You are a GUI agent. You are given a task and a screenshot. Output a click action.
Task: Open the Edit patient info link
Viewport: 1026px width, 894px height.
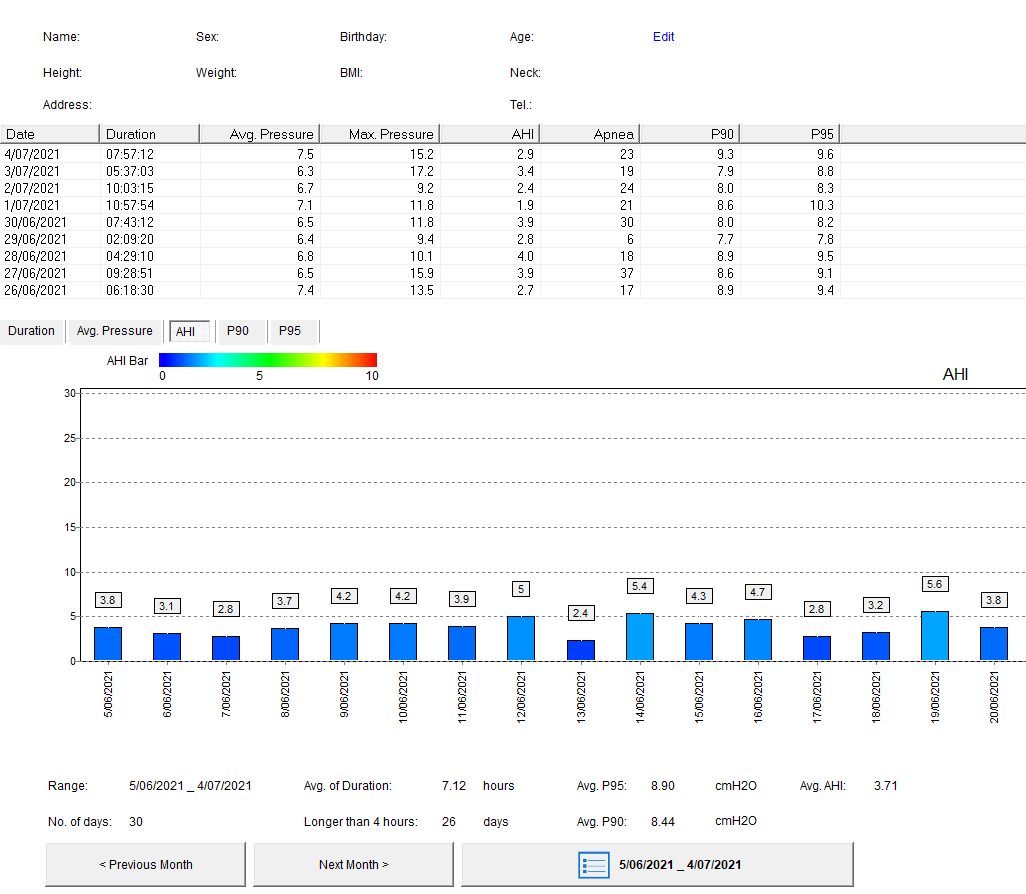click(x=663, y=37)
